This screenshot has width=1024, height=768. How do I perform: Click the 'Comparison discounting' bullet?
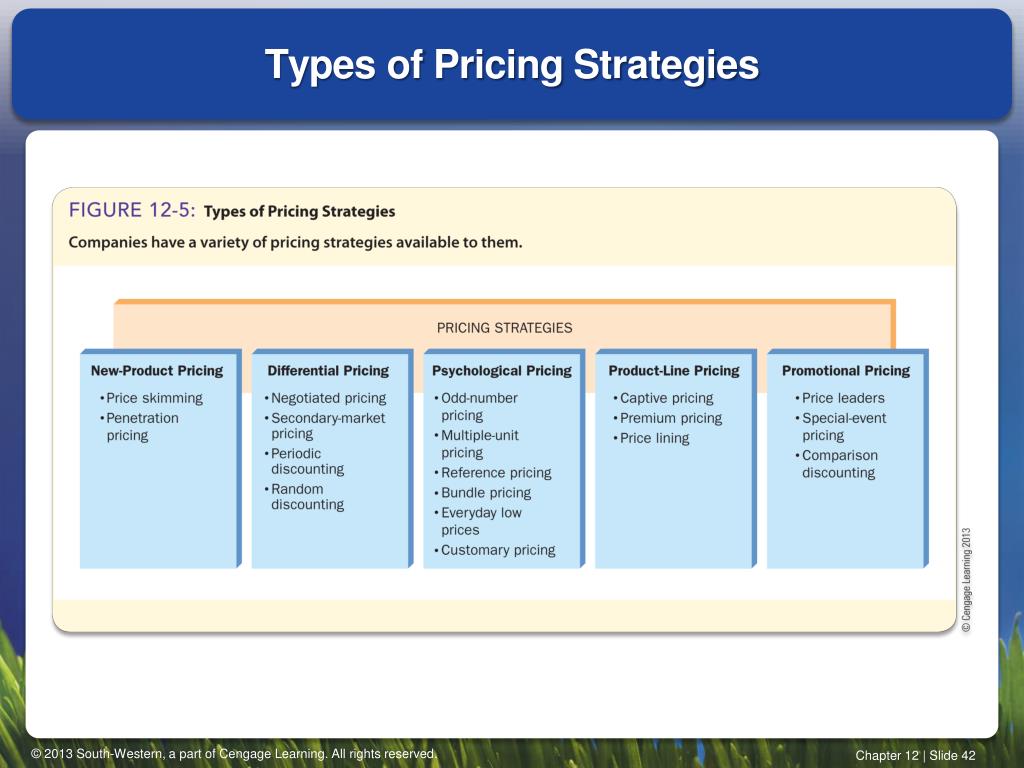tap(837, 464)
